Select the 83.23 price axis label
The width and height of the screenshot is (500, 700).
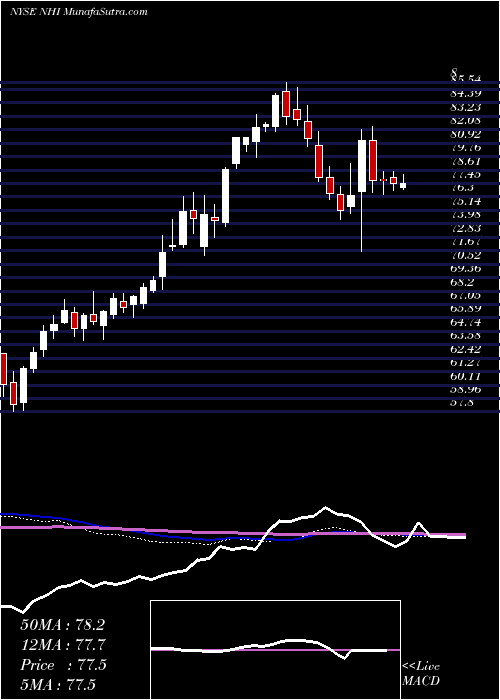tap(466, 107)
